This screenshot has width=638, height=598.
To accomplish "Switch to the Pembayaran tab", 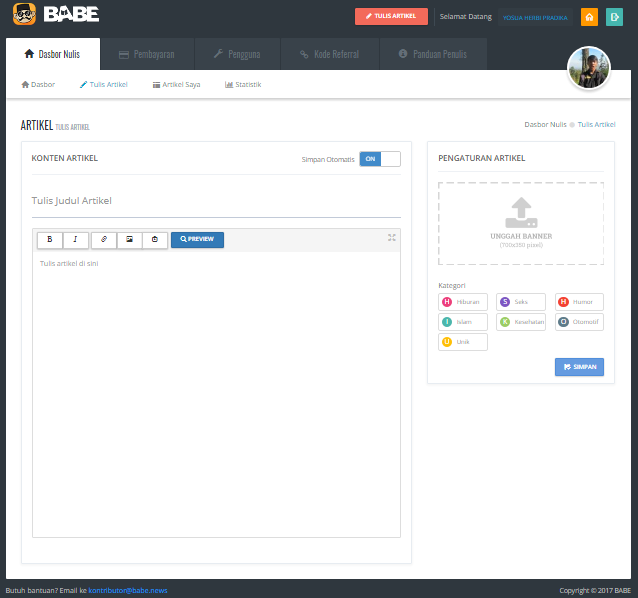I will (x=147, y=54).
